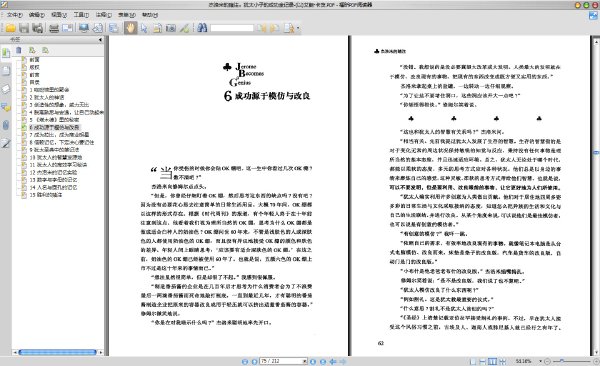The height and width of the screenshot is (366, 600).
Task: Open the Tools menu (工具)
Action: click(x=81, y=15)
